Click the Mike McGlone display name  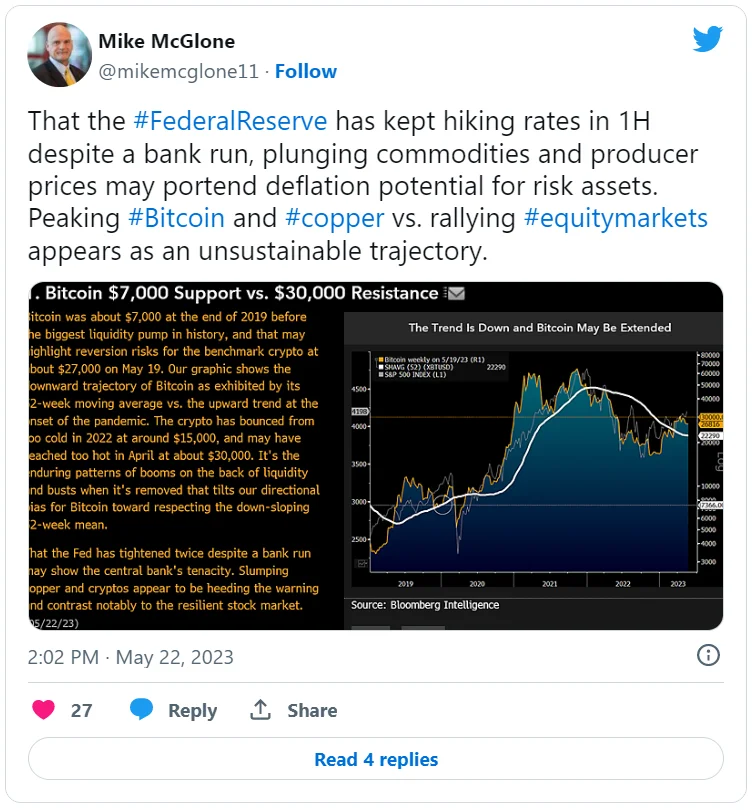click(168, 40)
